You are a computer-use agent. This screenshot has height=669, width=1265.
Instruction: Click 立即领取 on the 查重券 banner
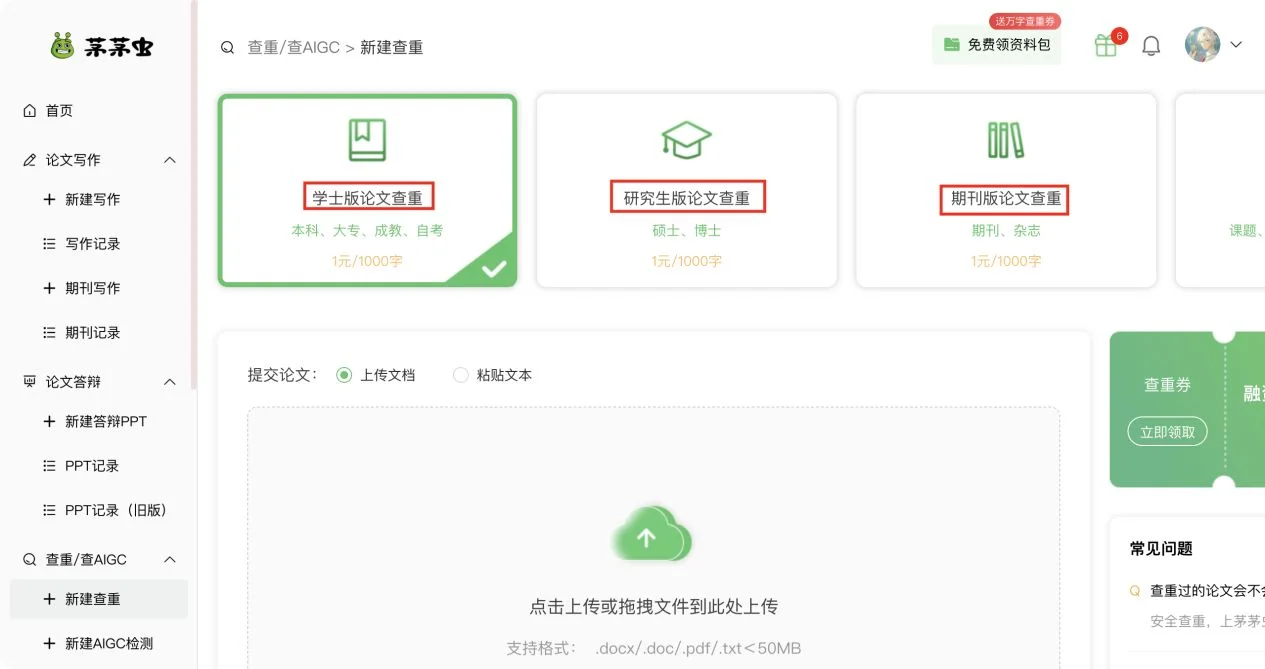point(1167,431)
